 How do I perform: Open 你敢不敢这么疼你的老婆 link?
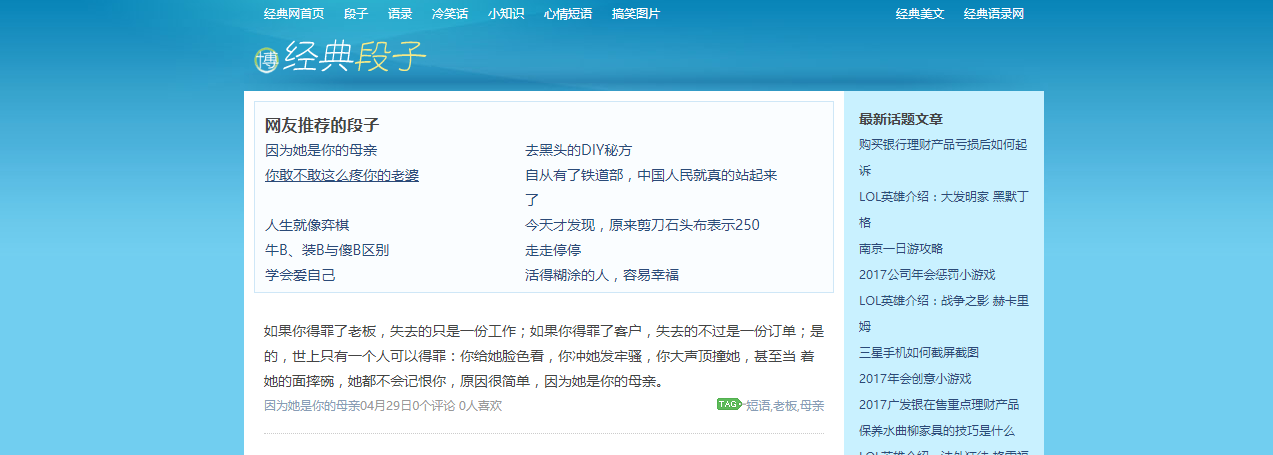pyautogui.click(x=342, y=175)
